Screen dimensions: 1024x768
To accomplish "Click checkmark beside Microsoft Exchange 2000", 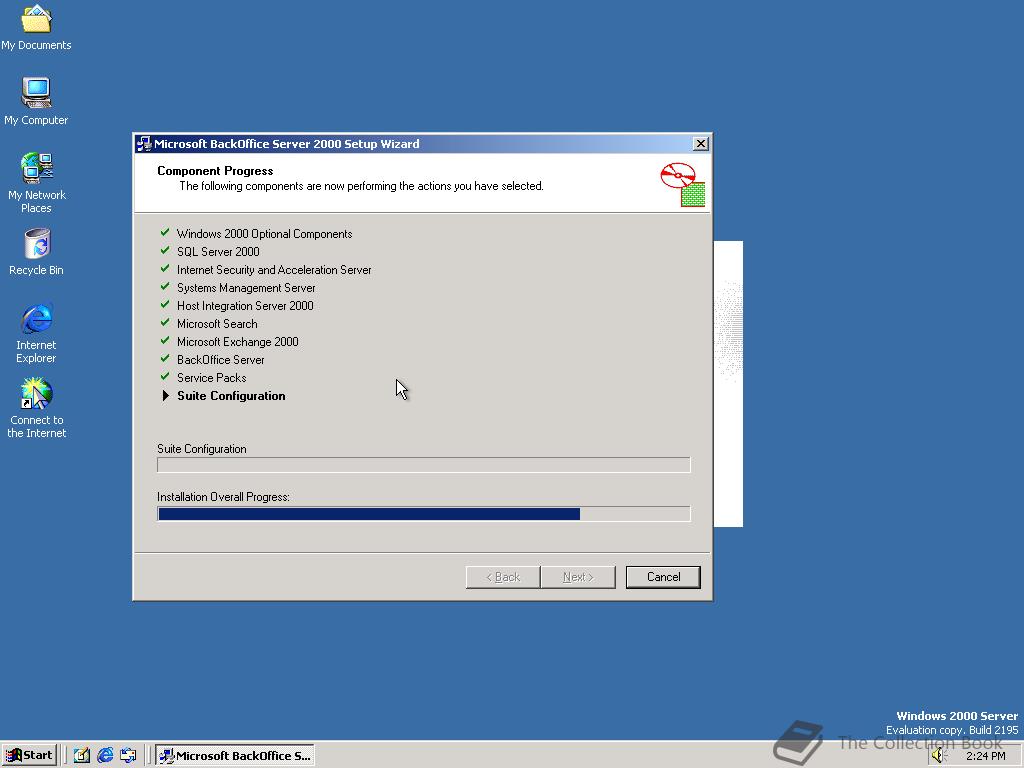I will pyautogui.click(x=165, y=340).
